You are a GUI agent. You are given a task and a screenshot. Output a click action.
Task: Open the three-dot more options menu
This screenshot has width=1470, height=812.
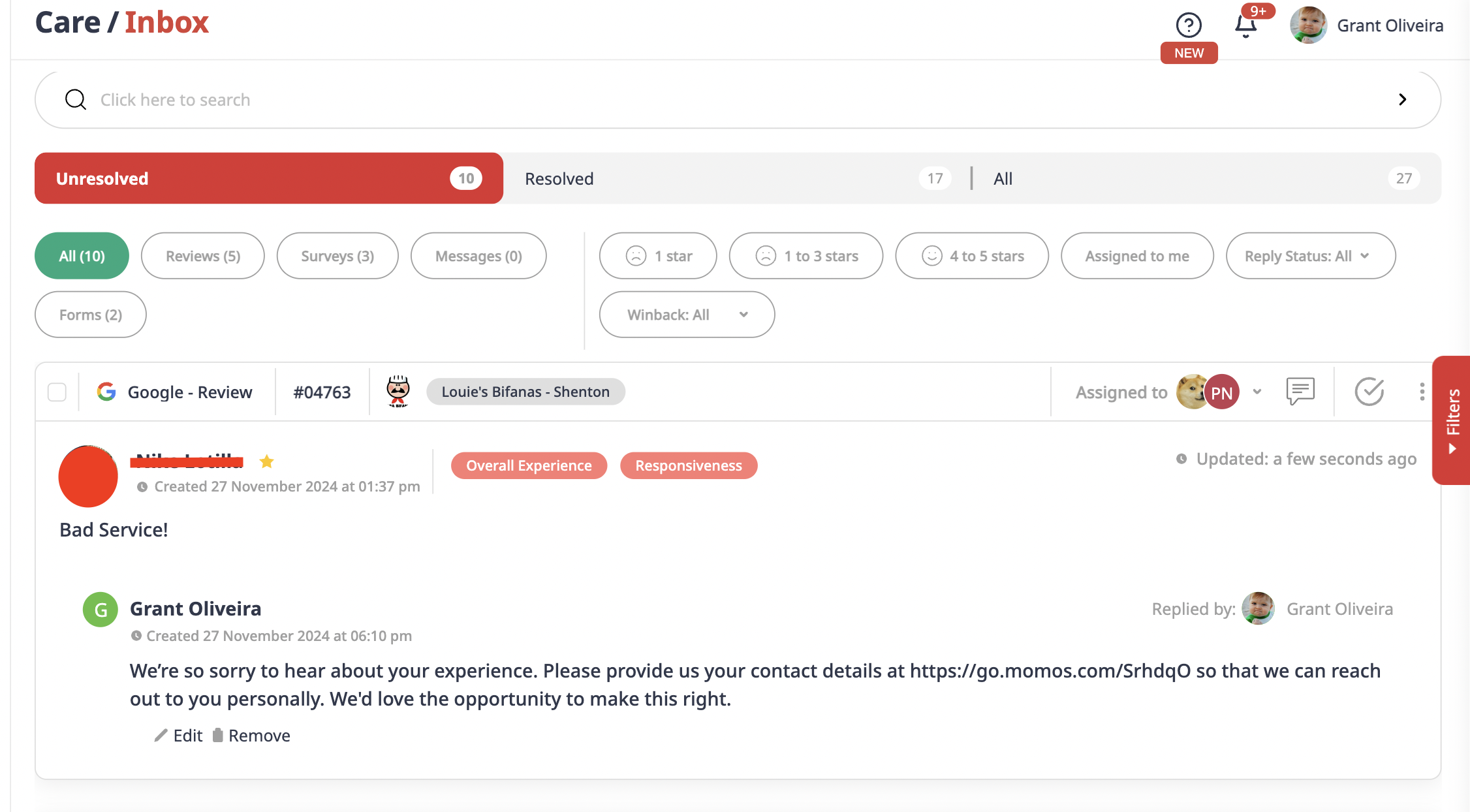click(x=1422, y=392)
